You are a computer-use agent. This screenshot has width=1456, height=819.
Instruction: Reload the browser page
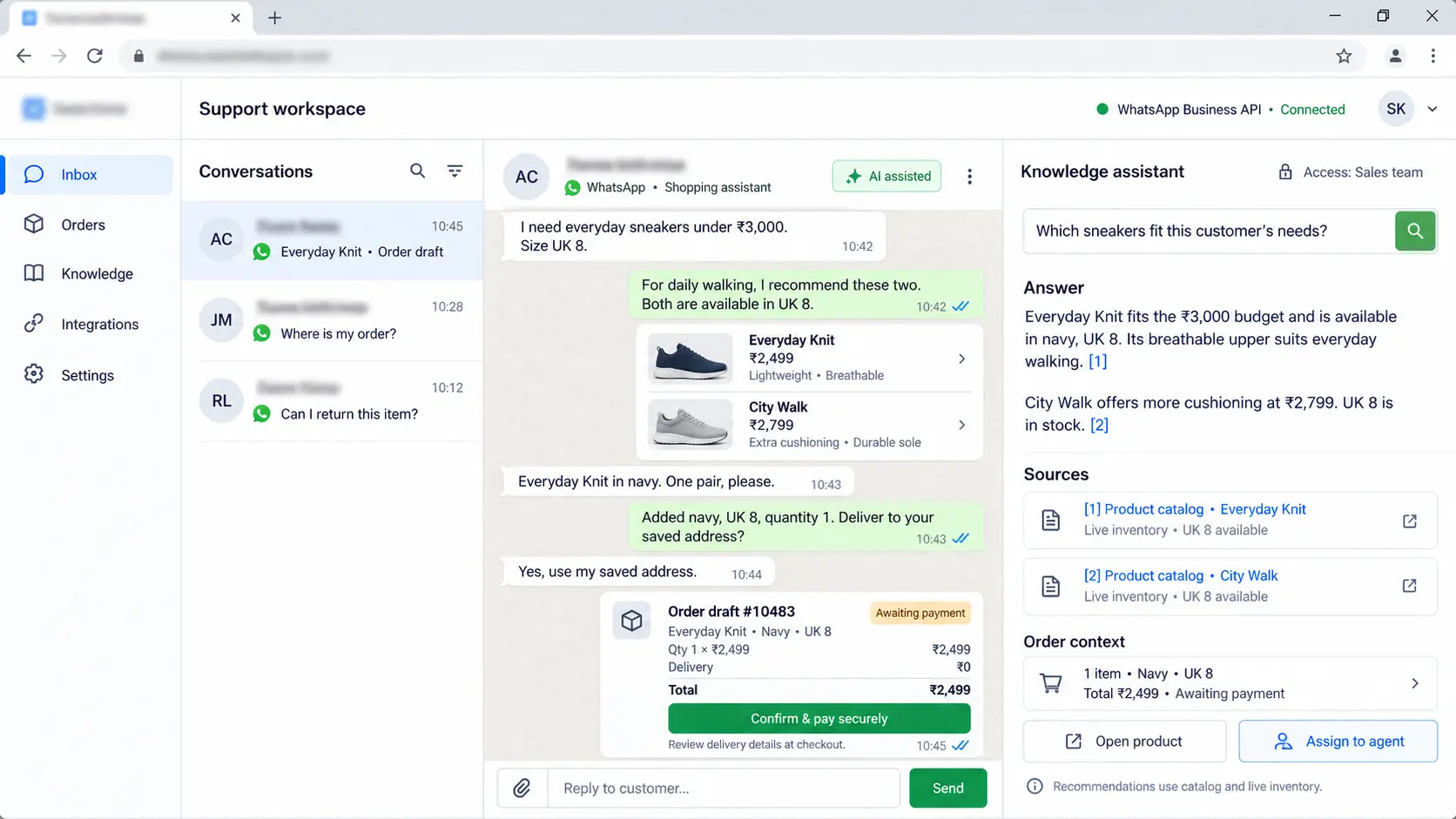click(95, 57)
